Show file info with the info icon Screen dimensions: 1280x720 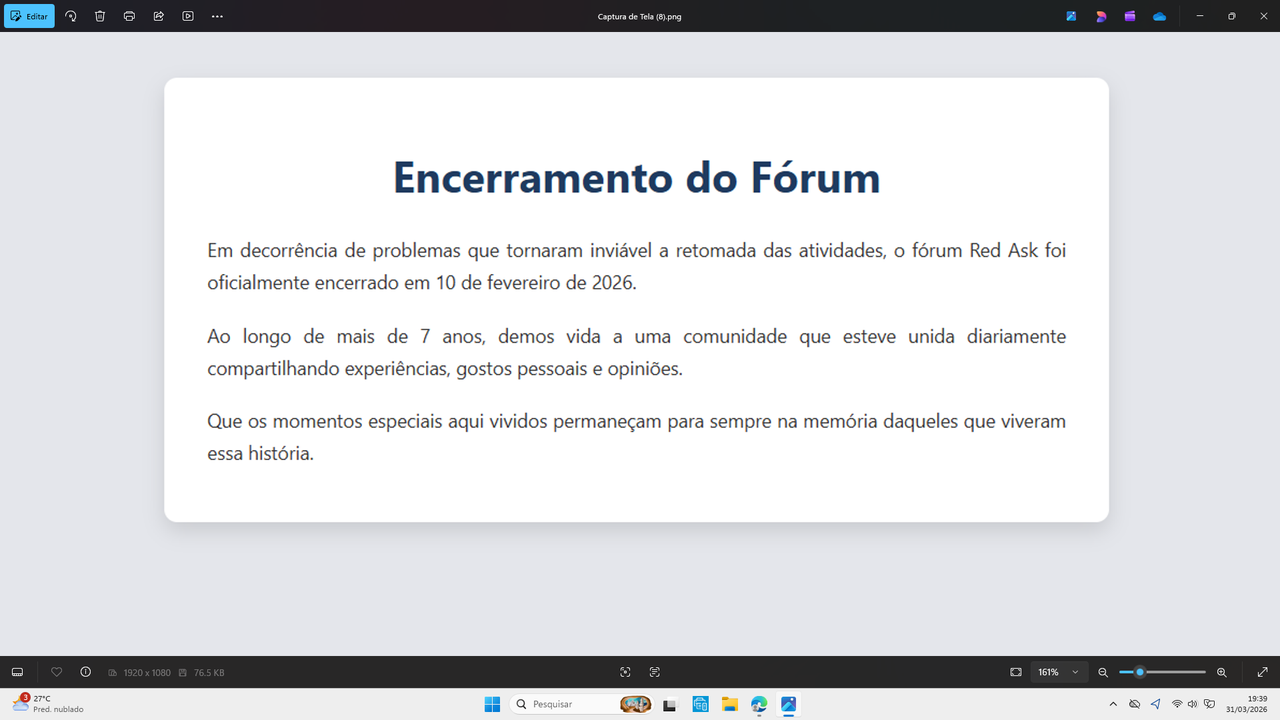[85, 672]
